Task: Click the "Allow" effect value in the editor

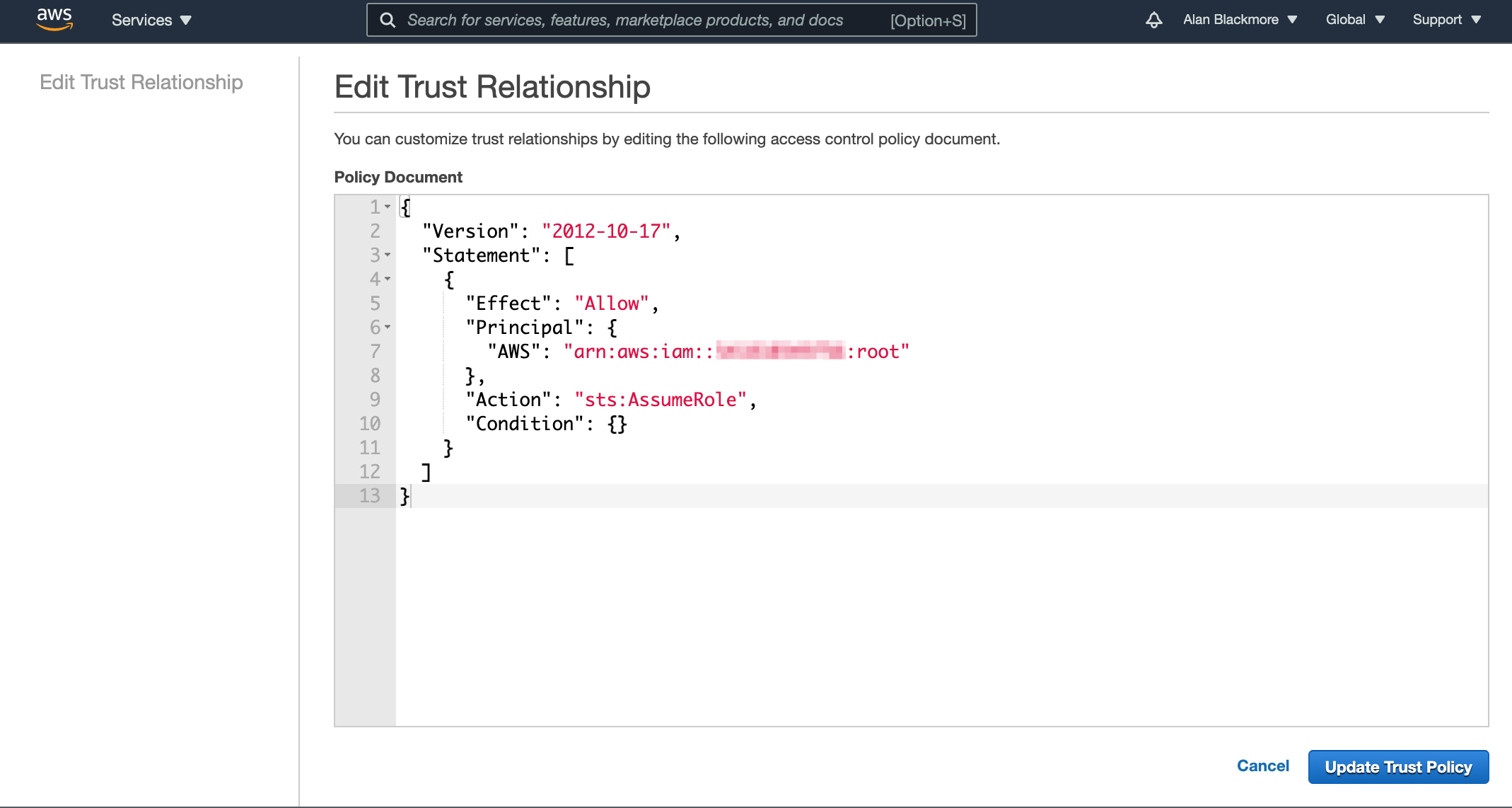Action: click(x=611, y=304)
